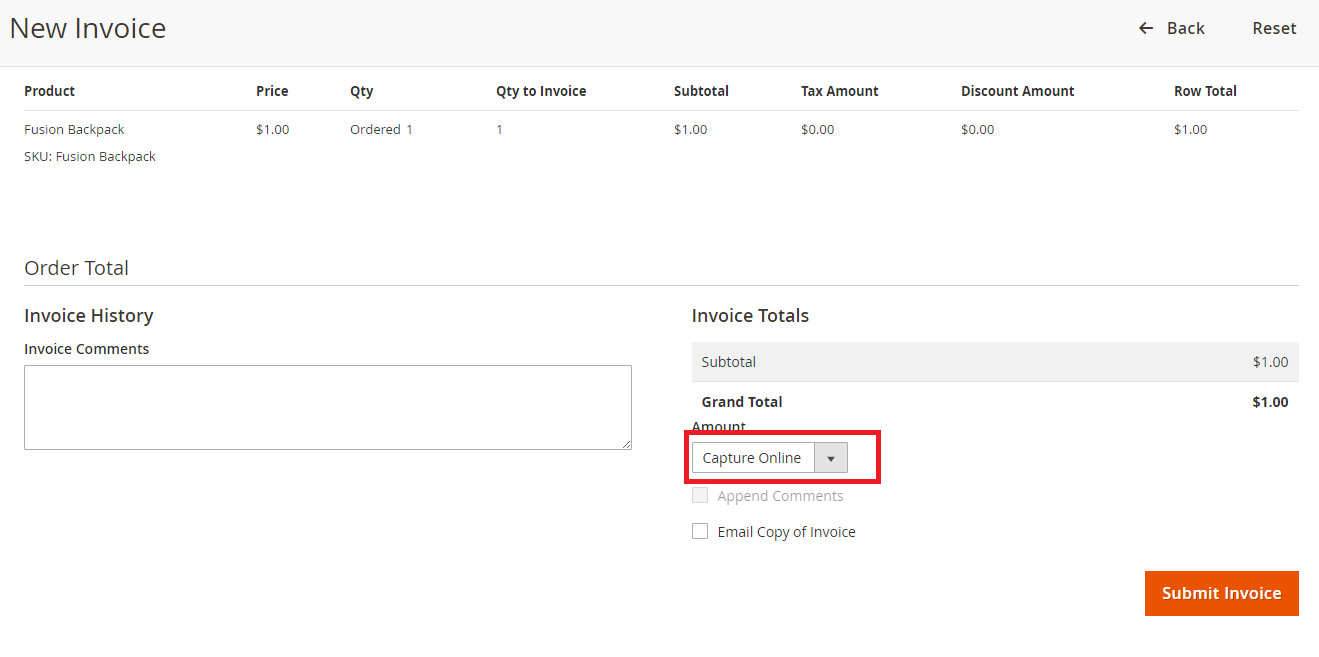Screen dimensions: 1319x657
Task: Click the back arrow icon beside Back
Action: [x=1145, y=28]
